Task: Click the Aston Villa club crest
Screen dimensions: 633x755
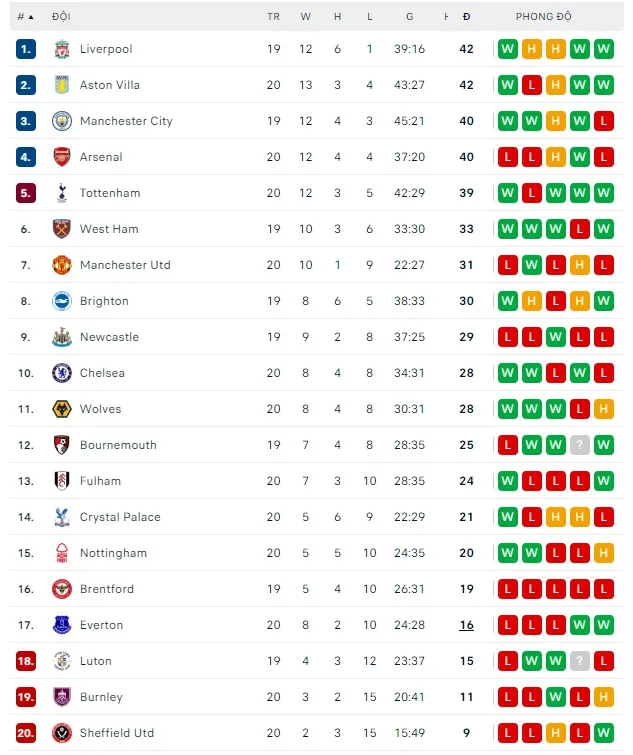Action: 62,85
